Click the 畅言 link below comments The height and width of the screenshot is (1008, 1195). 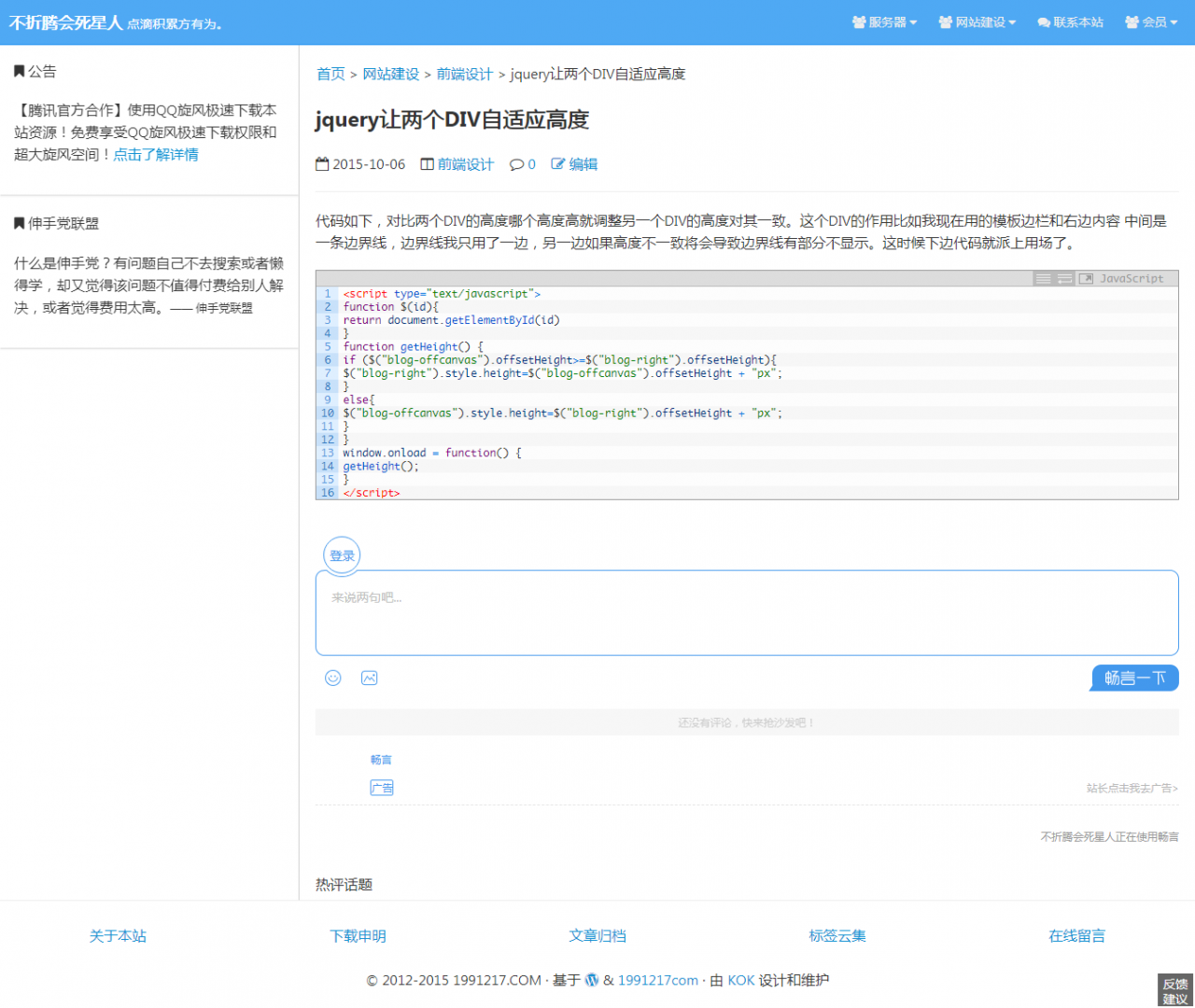coord(381,760)
